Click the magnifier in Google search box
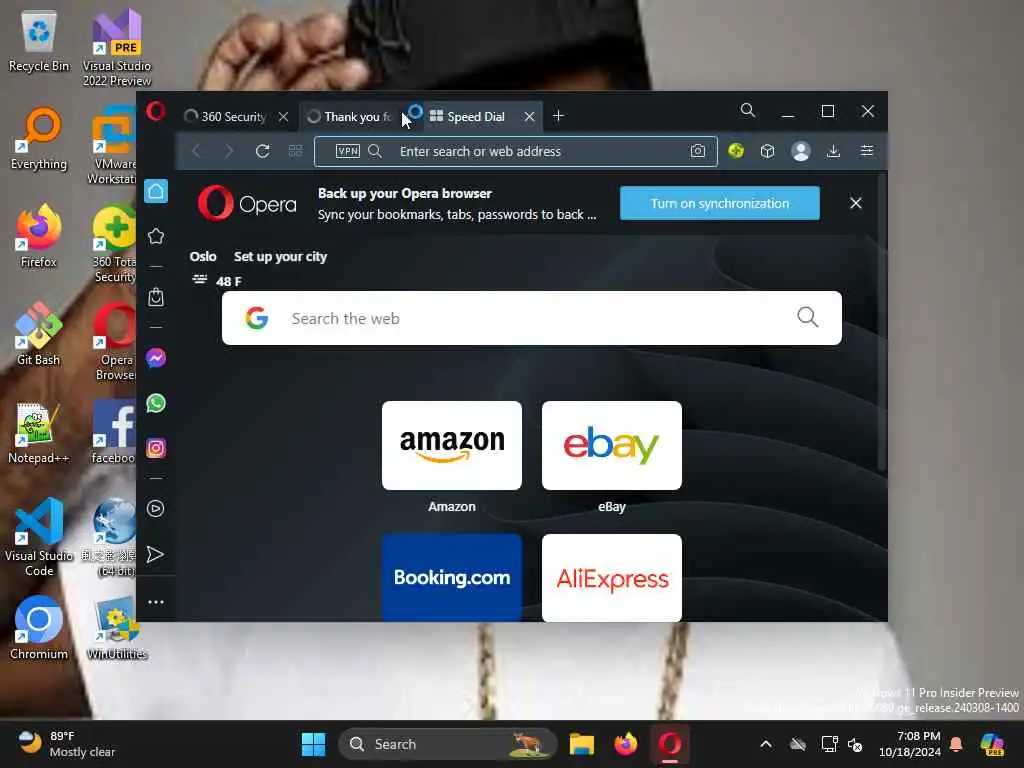 [x=808, y=317]
